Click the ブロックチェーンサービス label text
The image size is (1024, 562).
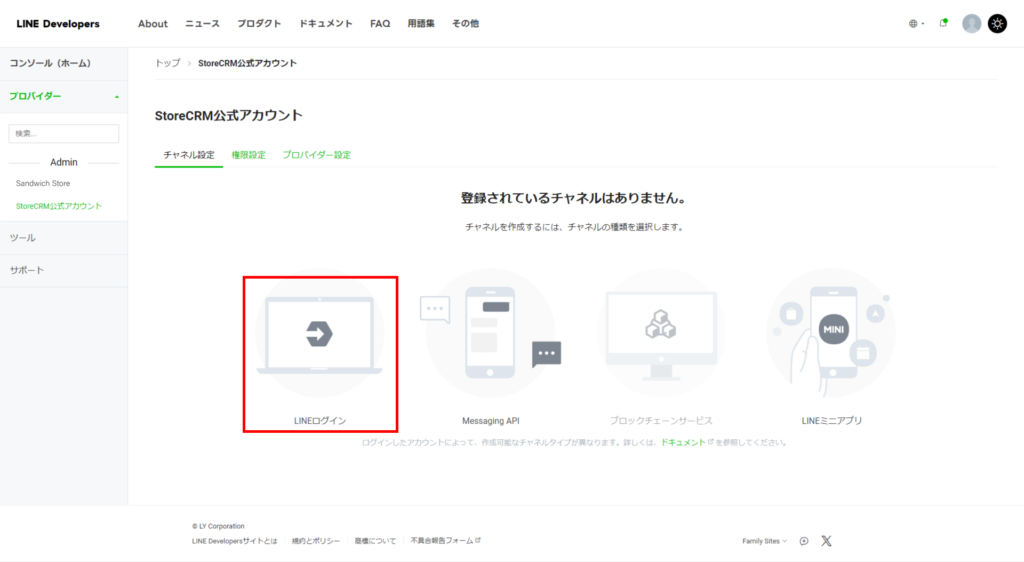click(661, 421)
